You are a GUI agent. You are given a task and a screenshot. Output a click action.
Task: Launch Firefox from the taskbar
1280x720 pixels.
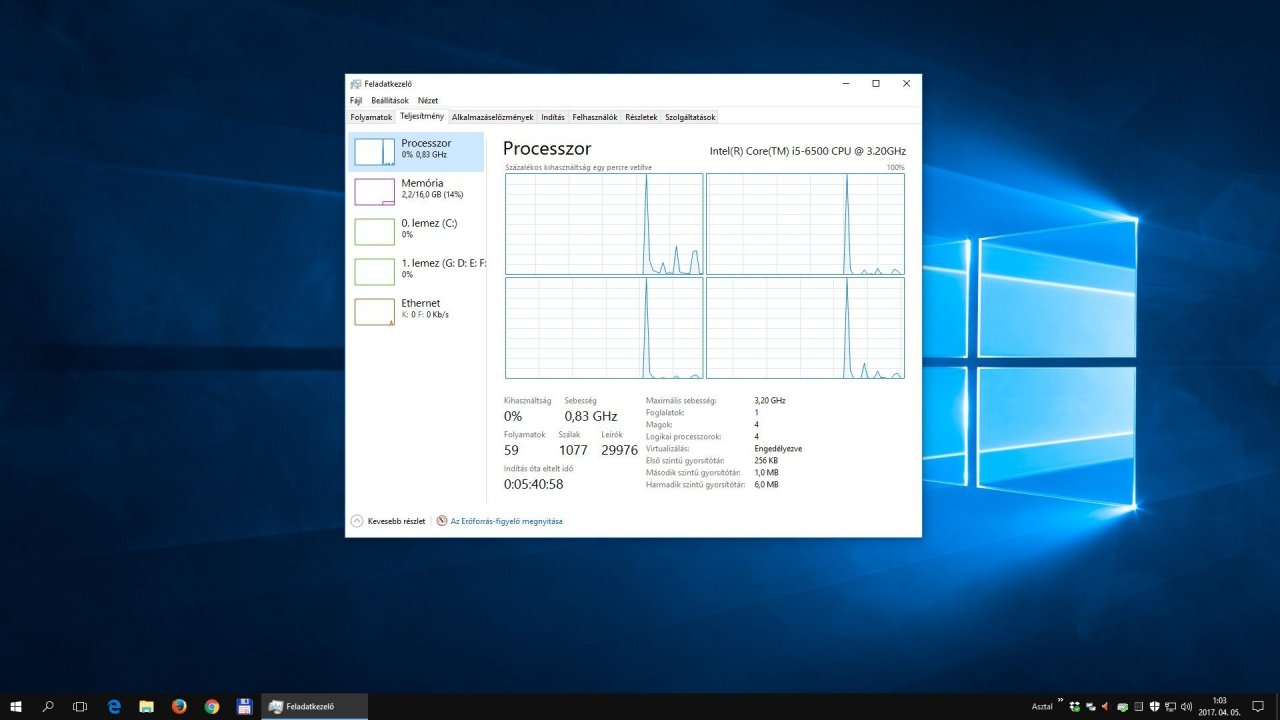tap(179, 706)
